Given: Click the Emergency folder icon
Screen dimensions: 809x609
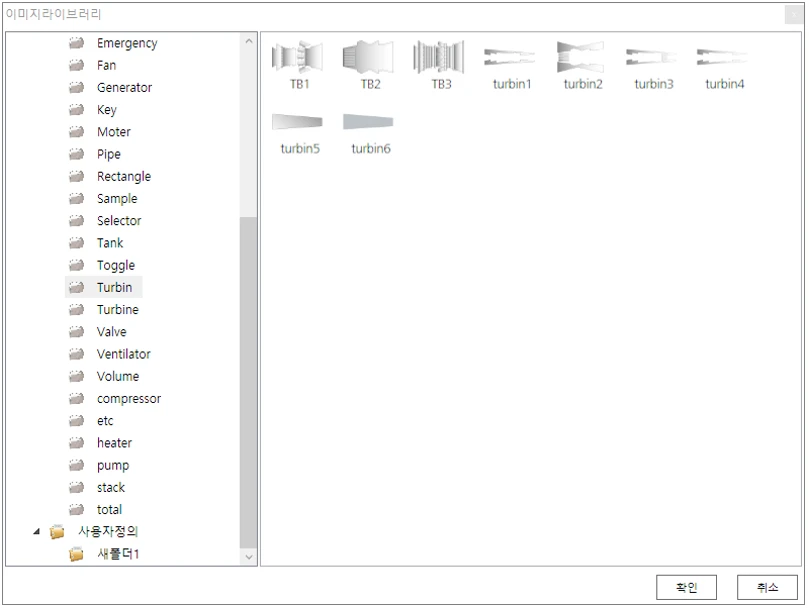Looking at the screenshot, I should point(76,43).
